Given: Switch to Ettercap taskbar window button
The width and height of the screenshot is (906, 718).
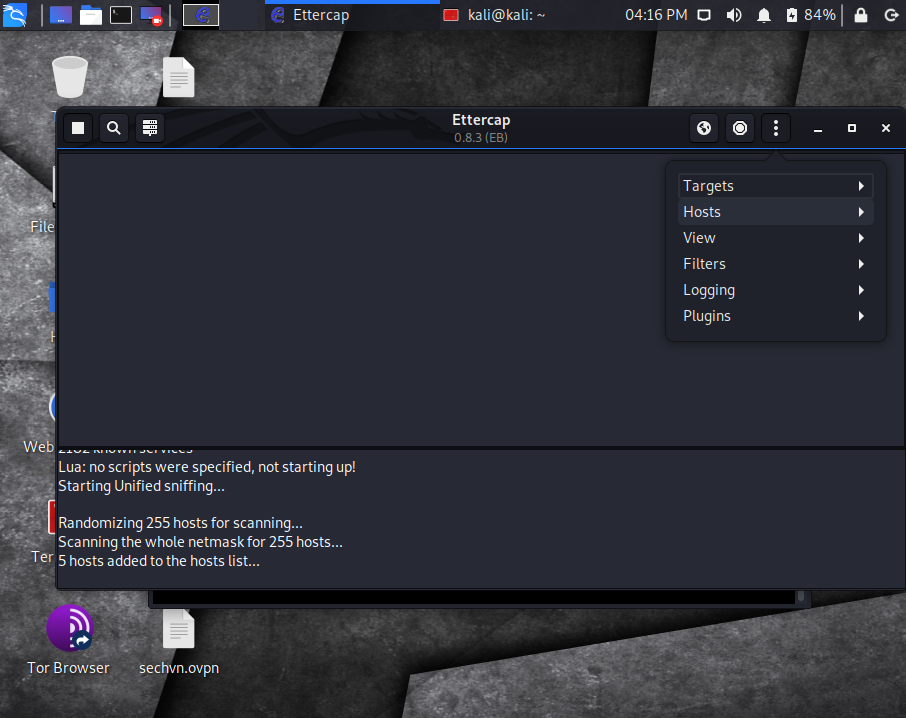Looking at the screenshot, I should point(351,15).
